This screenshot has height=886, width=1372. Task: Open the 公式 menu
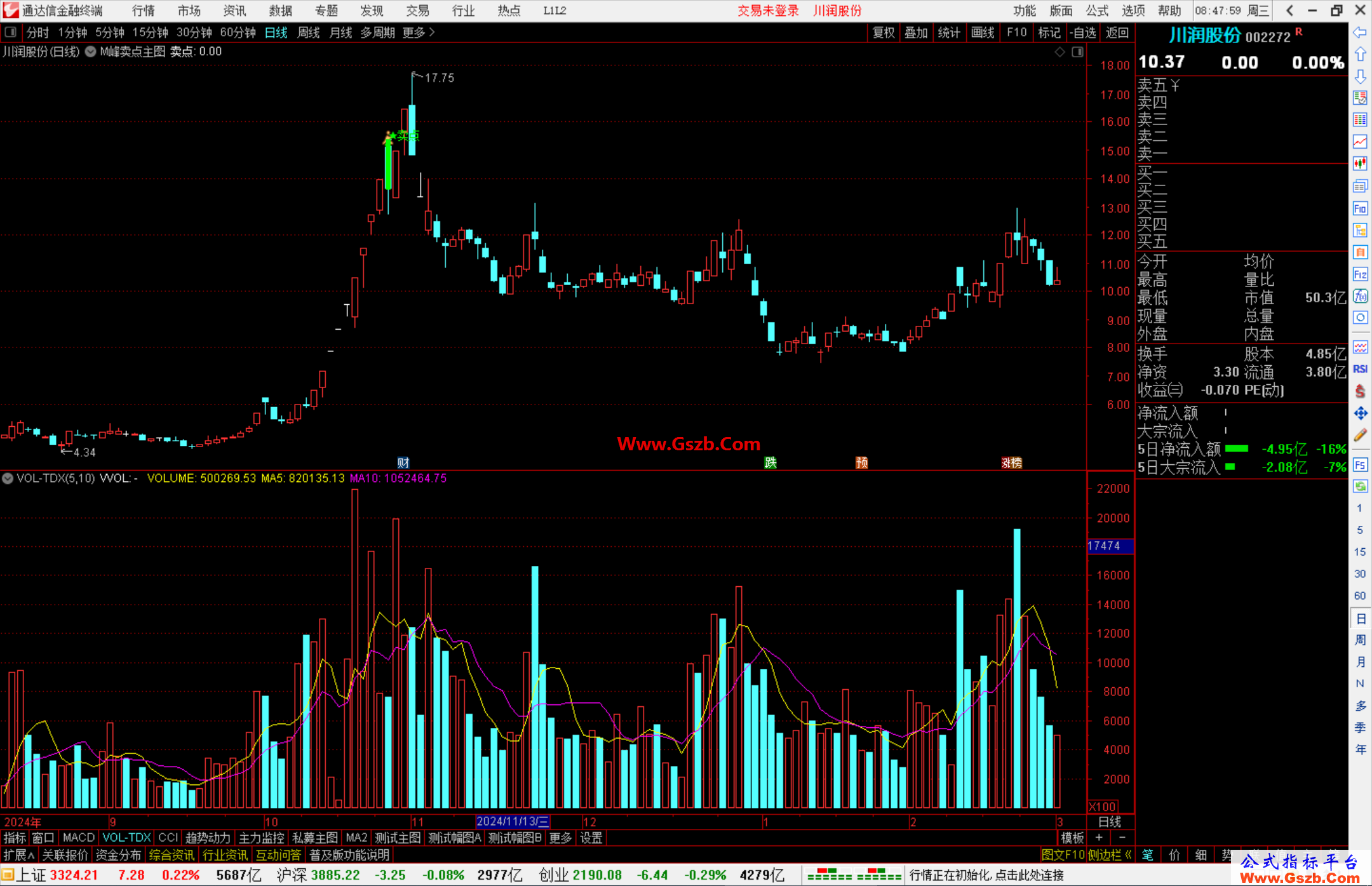coord(1097,11)
